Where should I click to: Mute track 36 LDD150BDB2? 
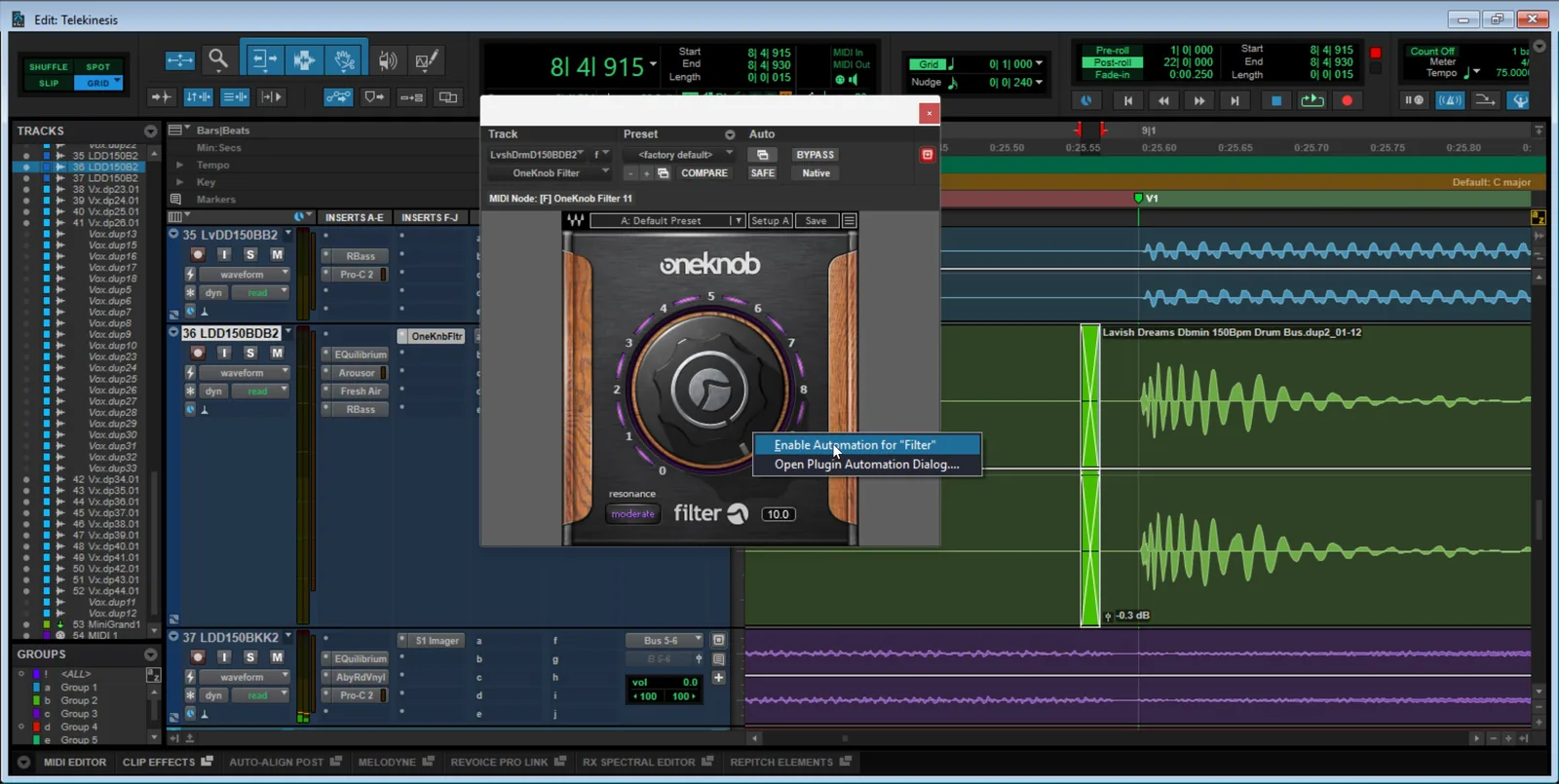click(277, 353)
